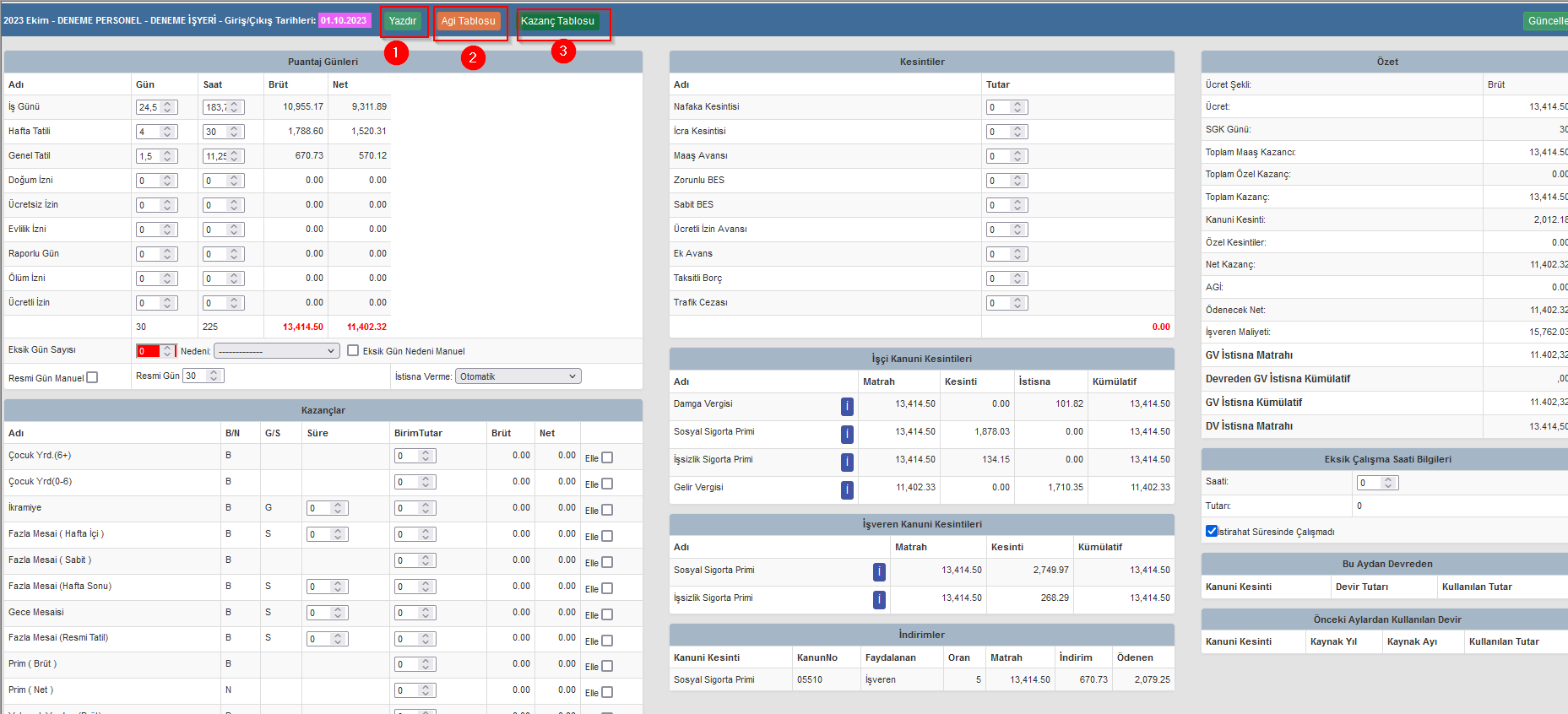Viewport: 1568px width, 714px height.
Task: Click the Evlilik İzni Saat field
Action: (x=224, y=230)
